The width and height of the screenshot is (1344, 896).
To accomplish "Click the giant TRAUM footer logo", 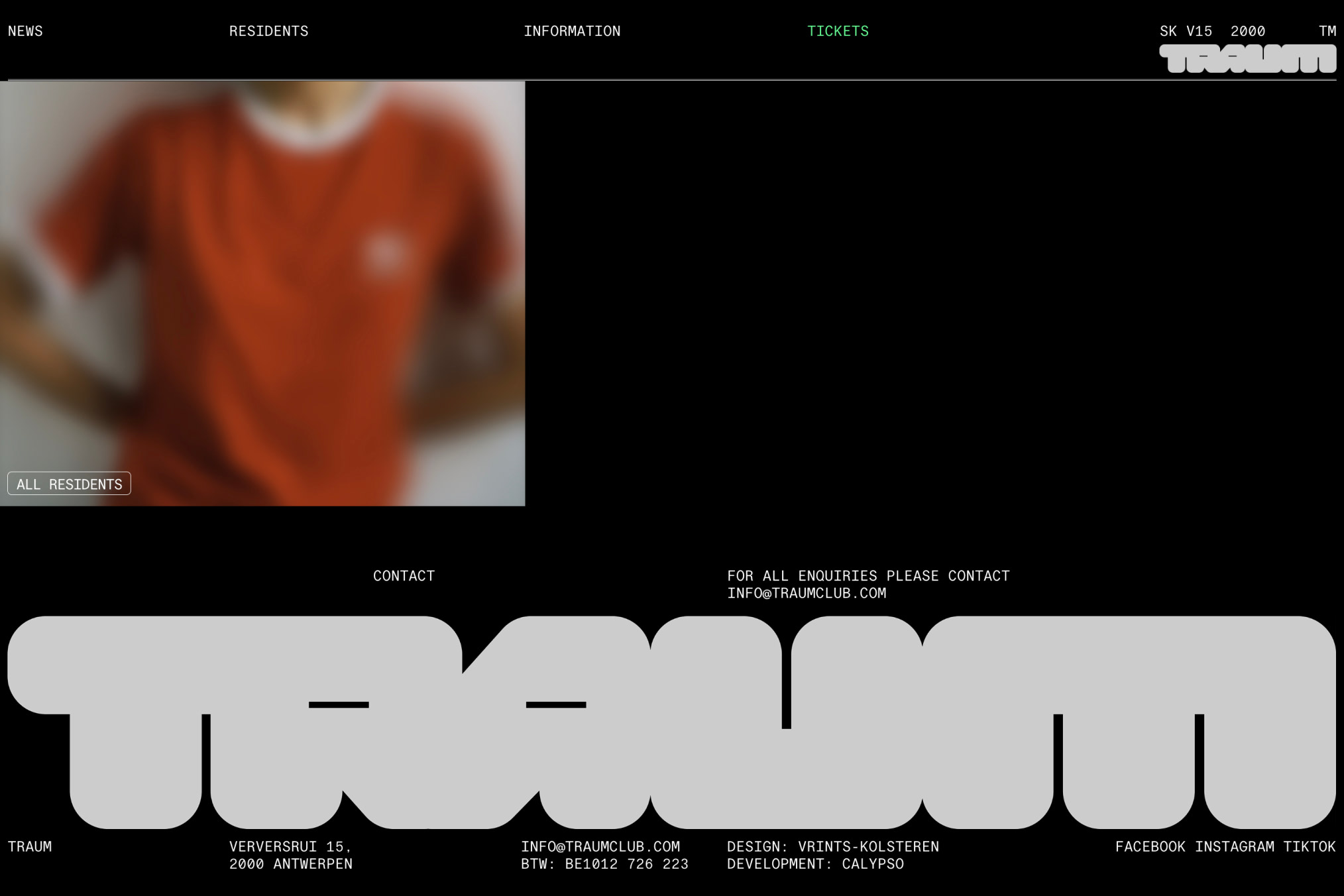I will [x=671, y=722].
